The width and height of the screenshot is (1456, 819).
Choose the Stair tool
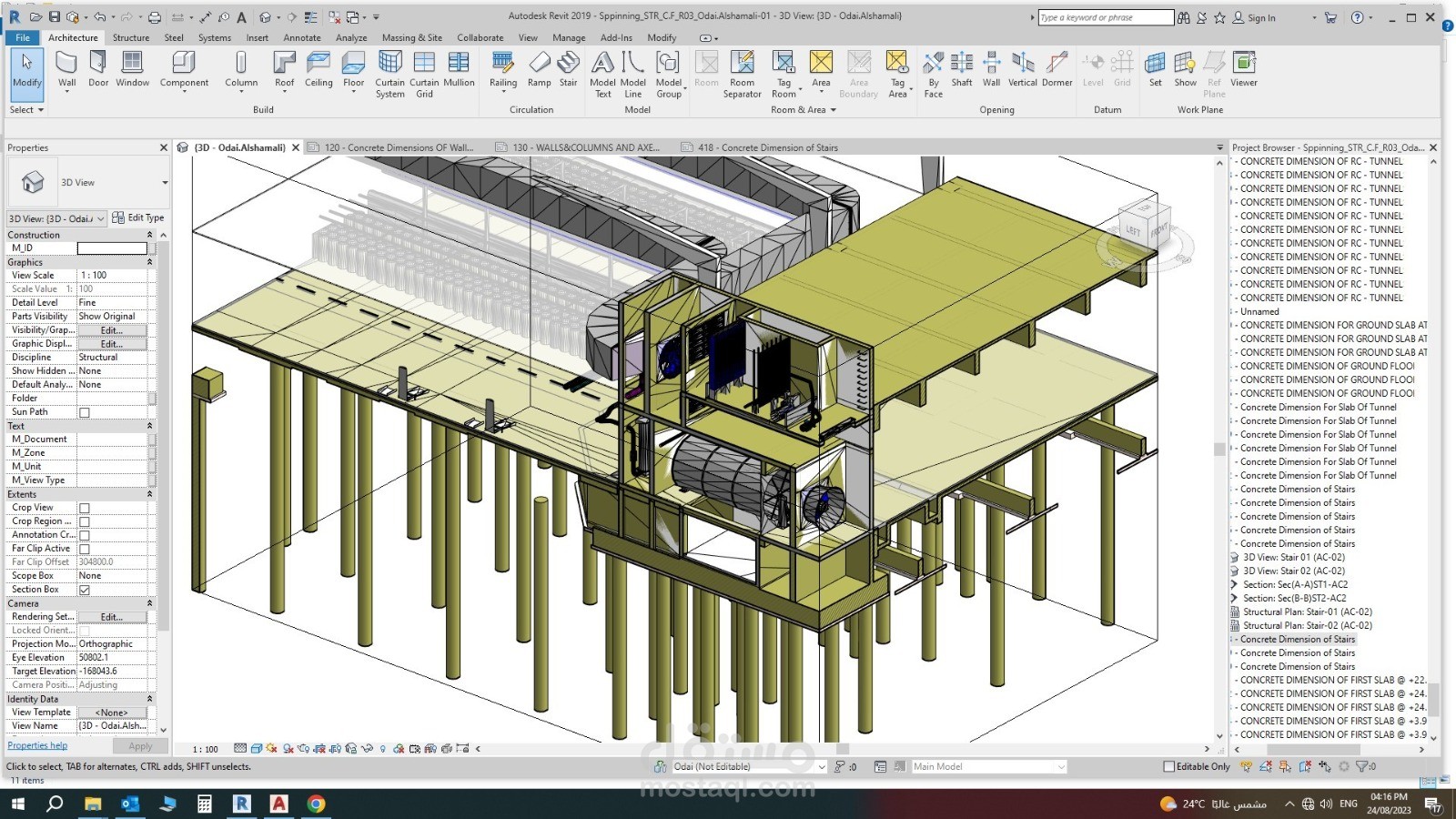(x=569, y=69)
